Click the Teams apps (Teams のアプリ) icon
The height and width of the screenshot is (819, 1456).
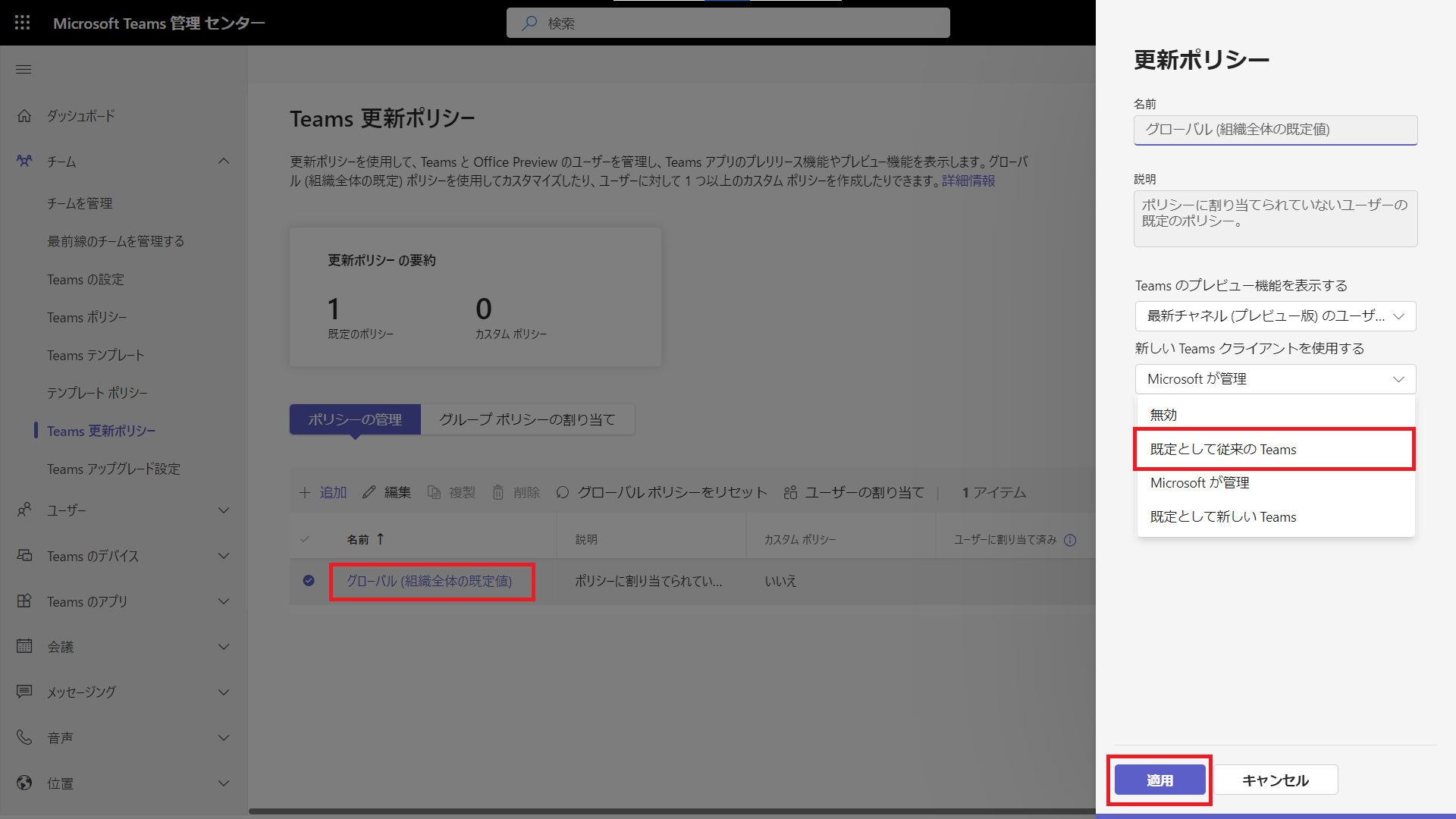[24, 601]
